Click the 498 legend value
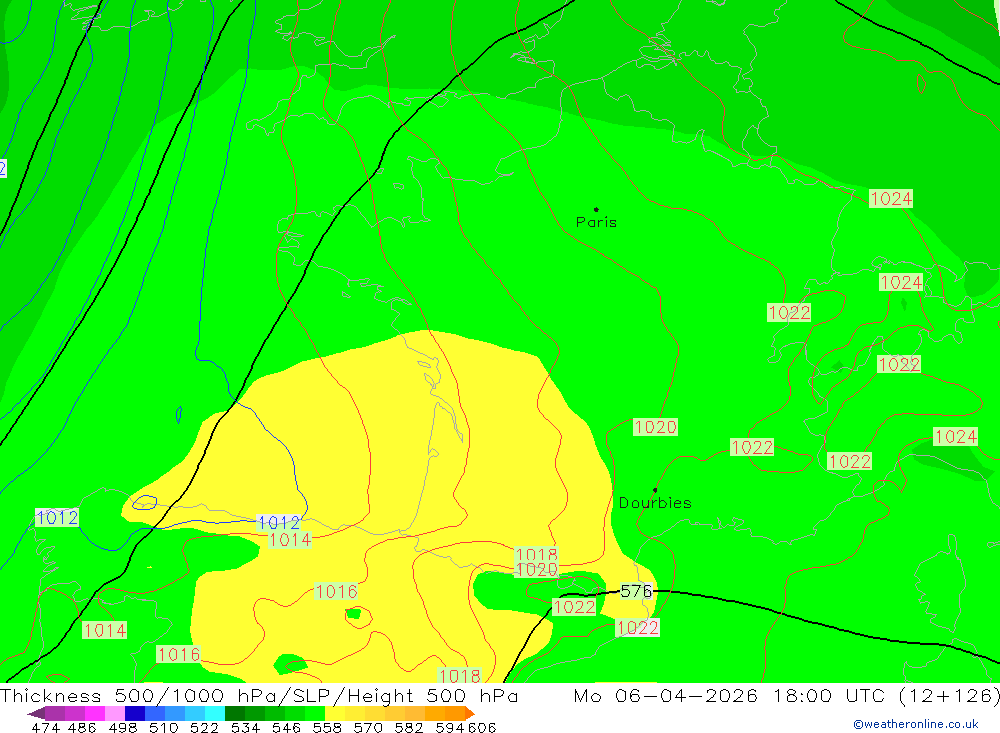The width and height of the screenshot is (1000, 733). [x=122, y=728]
